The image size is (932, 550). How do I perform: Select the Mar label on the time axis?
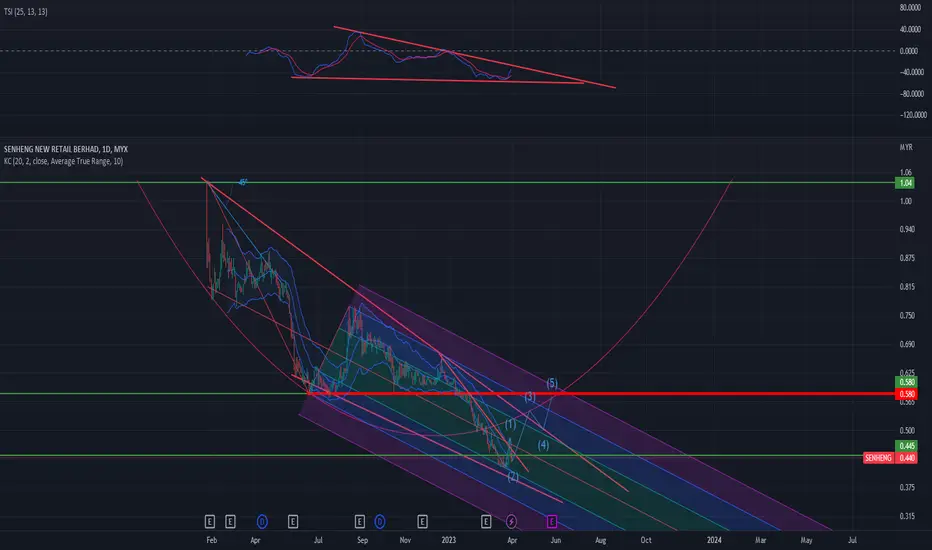click(x=760, y=540)
